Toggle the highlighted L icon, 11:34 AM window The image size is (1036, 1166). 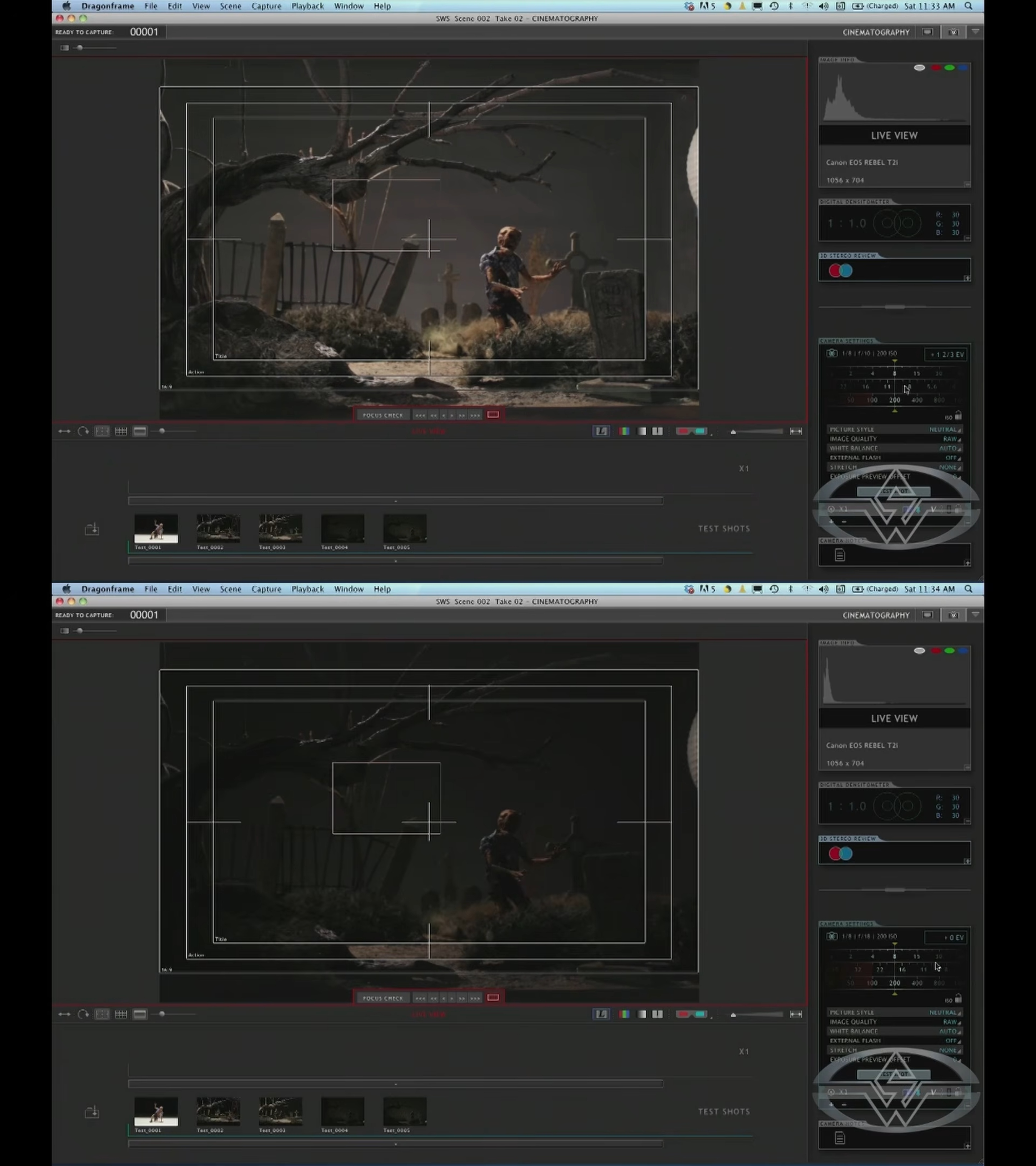point(601,1014)
